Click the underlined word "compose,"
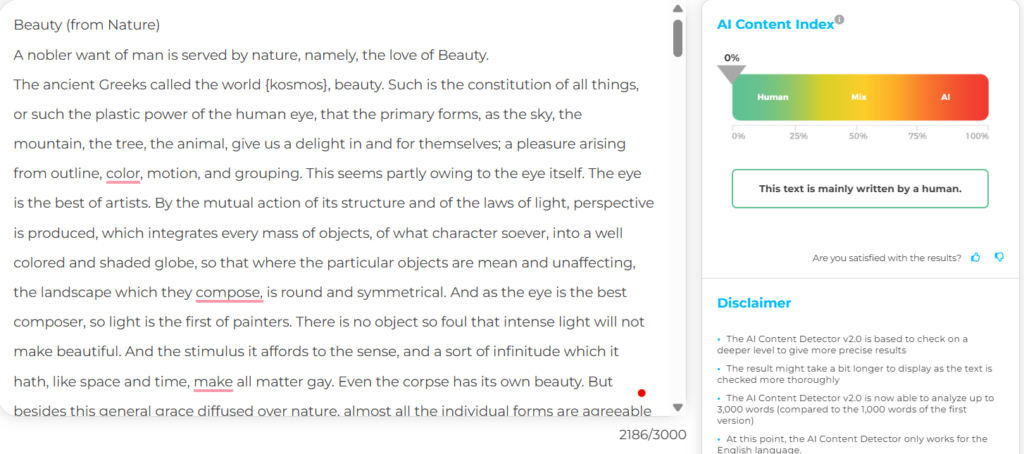 [229, 292]
